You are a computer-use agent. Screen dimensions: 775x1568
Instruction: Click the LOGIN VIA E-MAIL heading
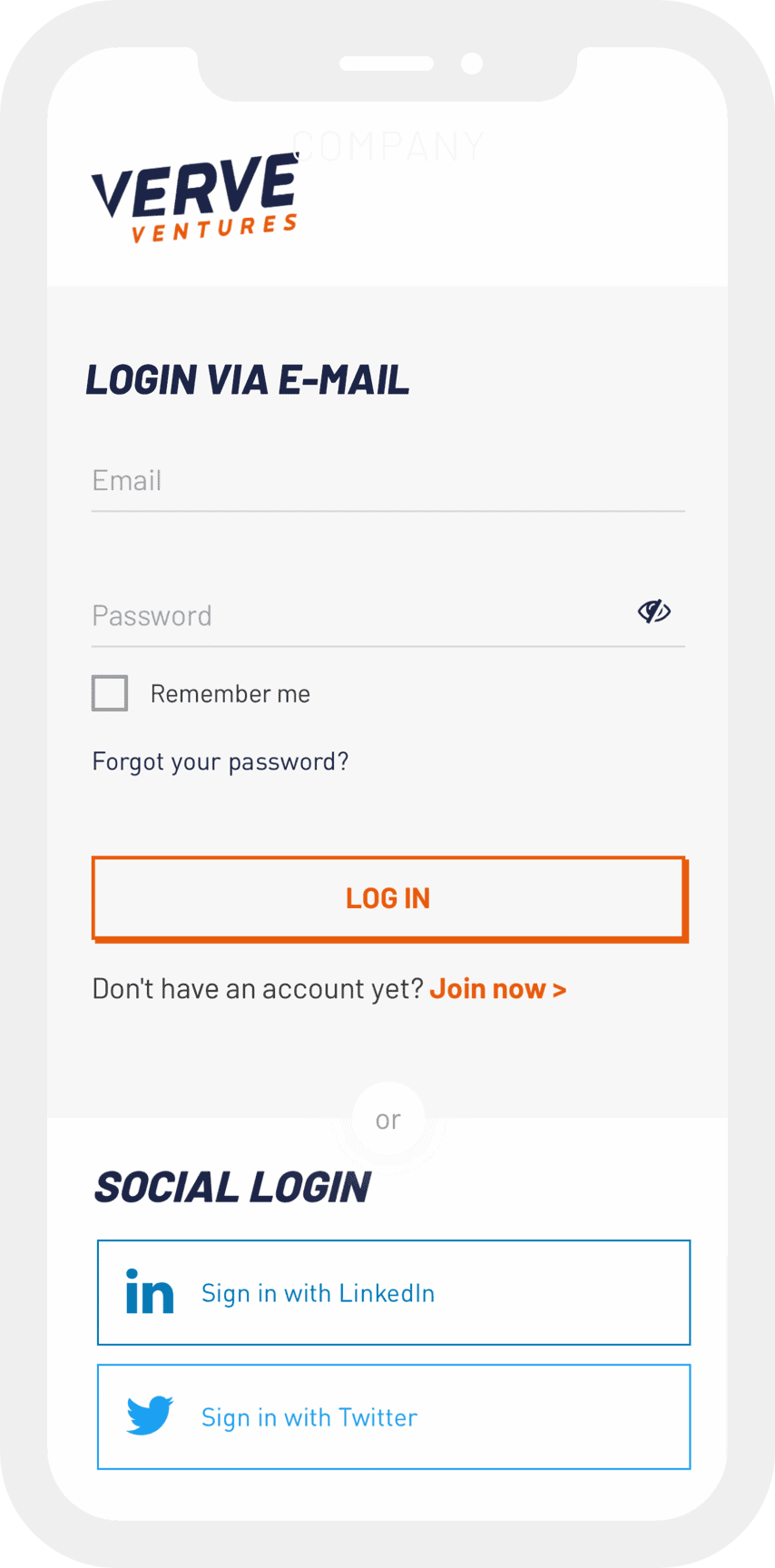click(247, 379)
